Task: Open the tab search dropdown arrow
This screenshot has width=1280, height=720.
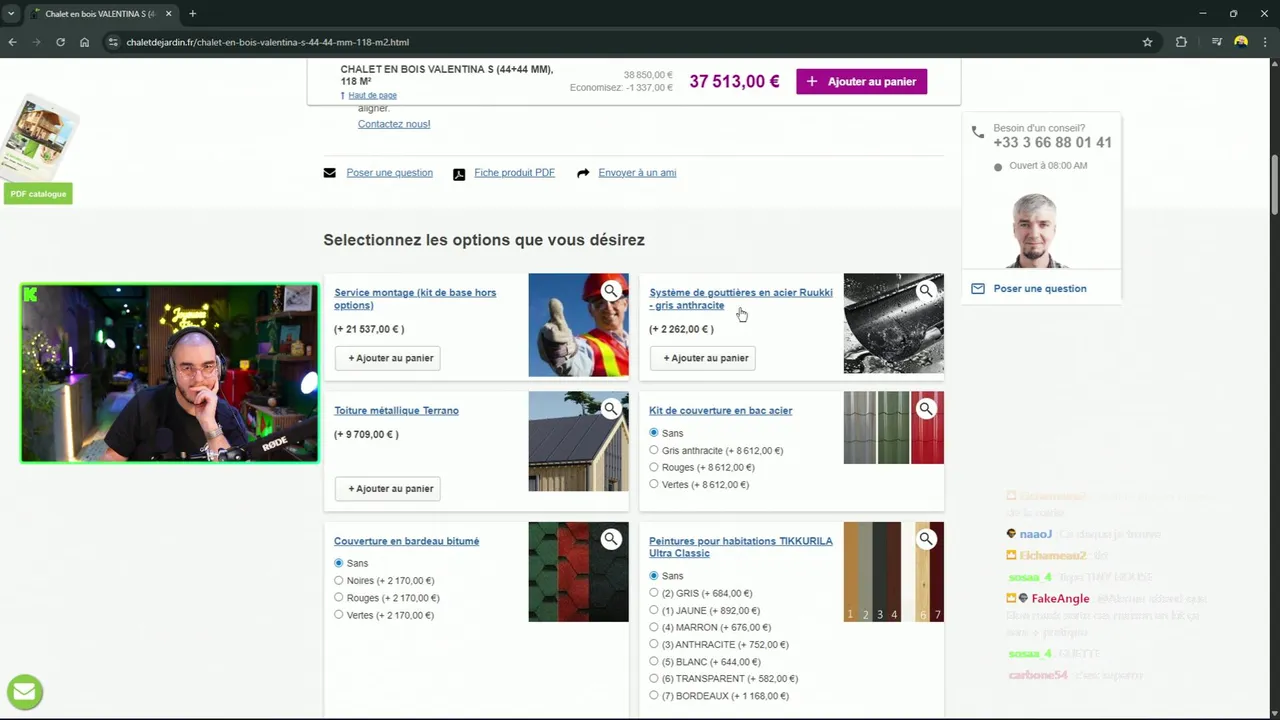Action: click(11, 14)
